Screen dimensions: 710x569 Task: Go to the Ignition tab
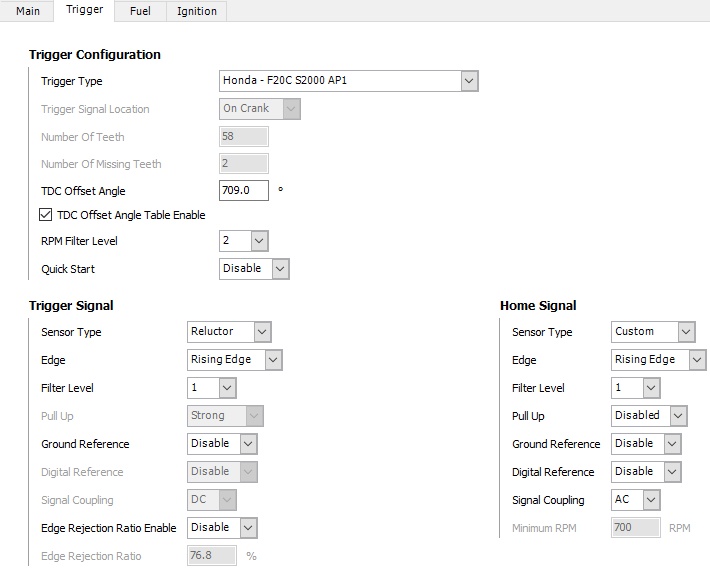[x=197, y=11]
